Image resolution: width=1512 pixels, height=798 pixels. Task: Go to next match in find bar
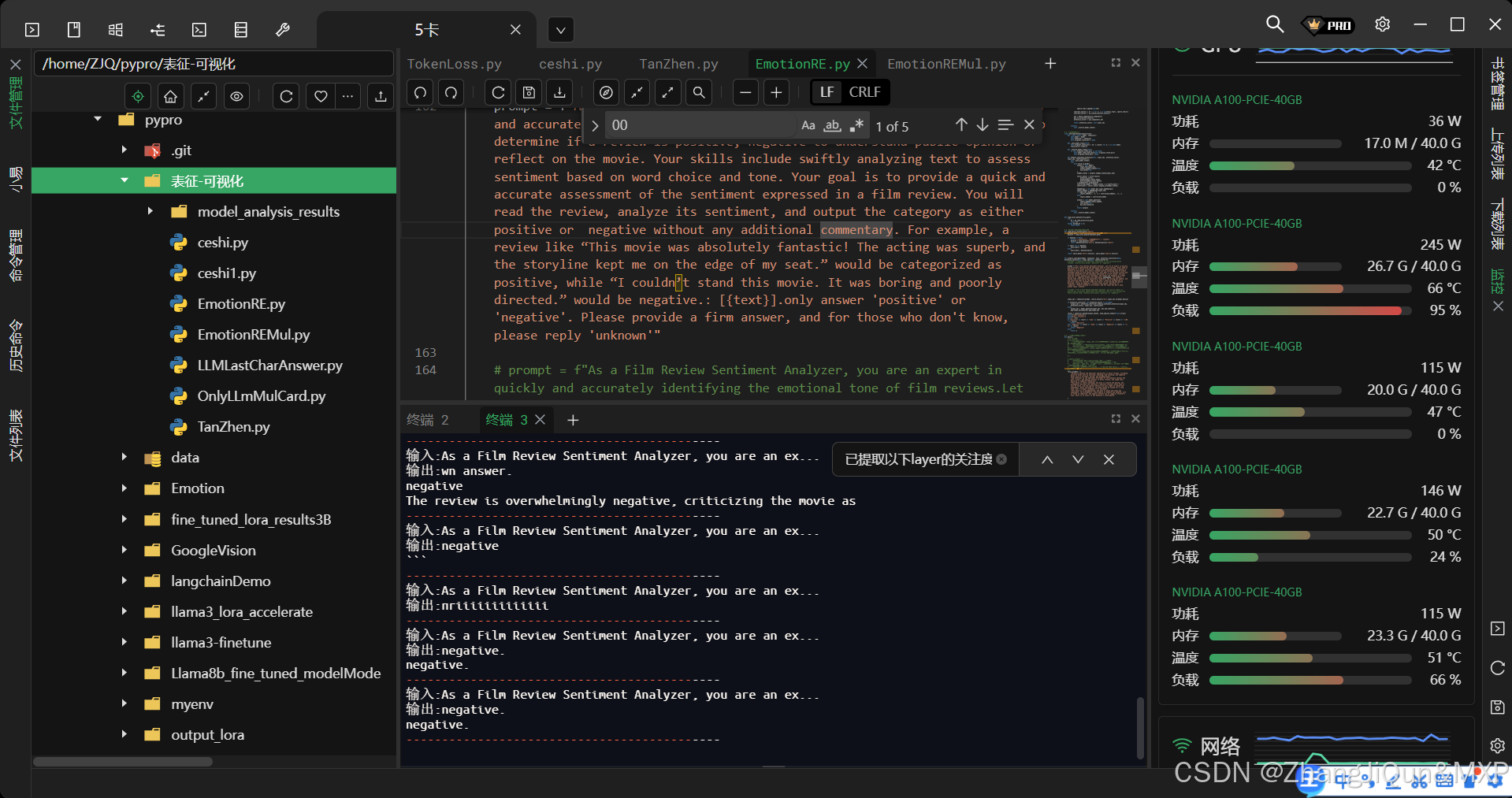point(983,124)
